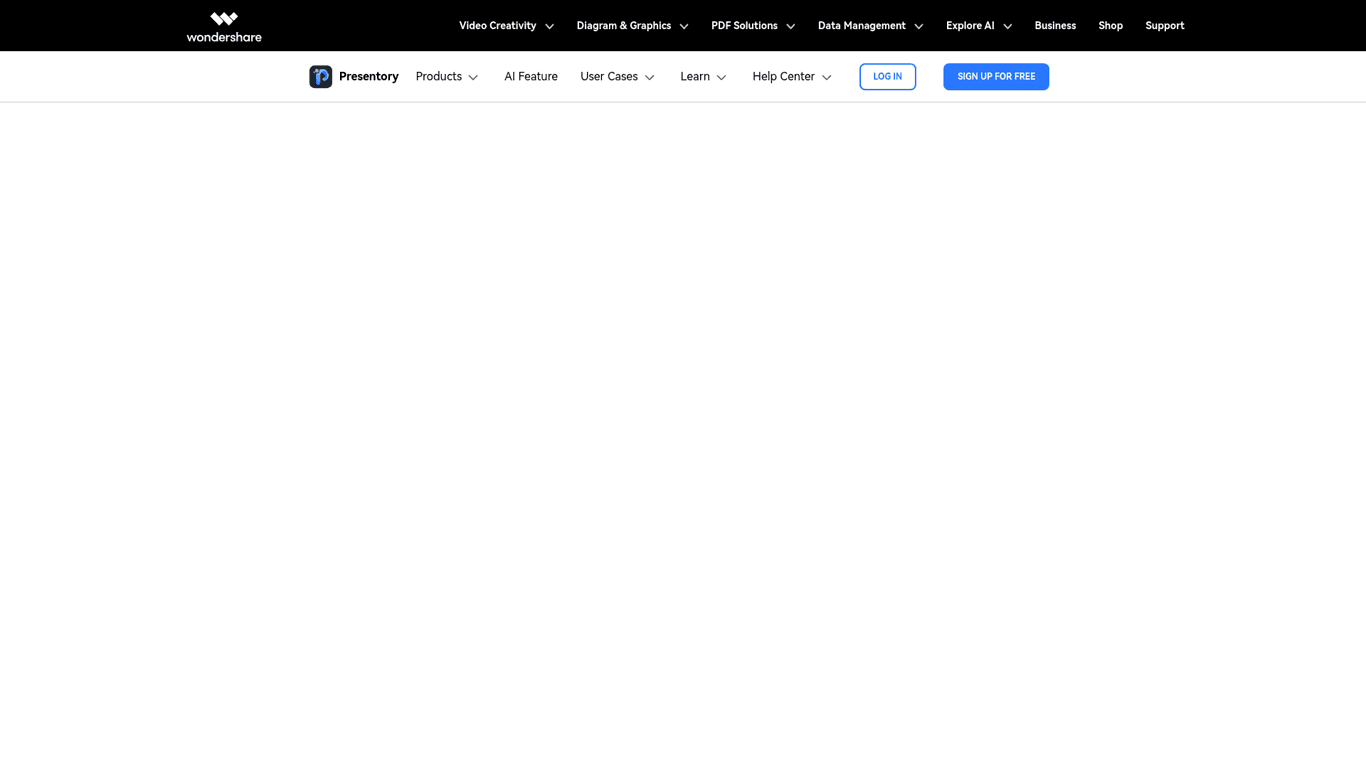Select the AI Feature menu item
Screen dimensions: 1366x768
(531, 77)
